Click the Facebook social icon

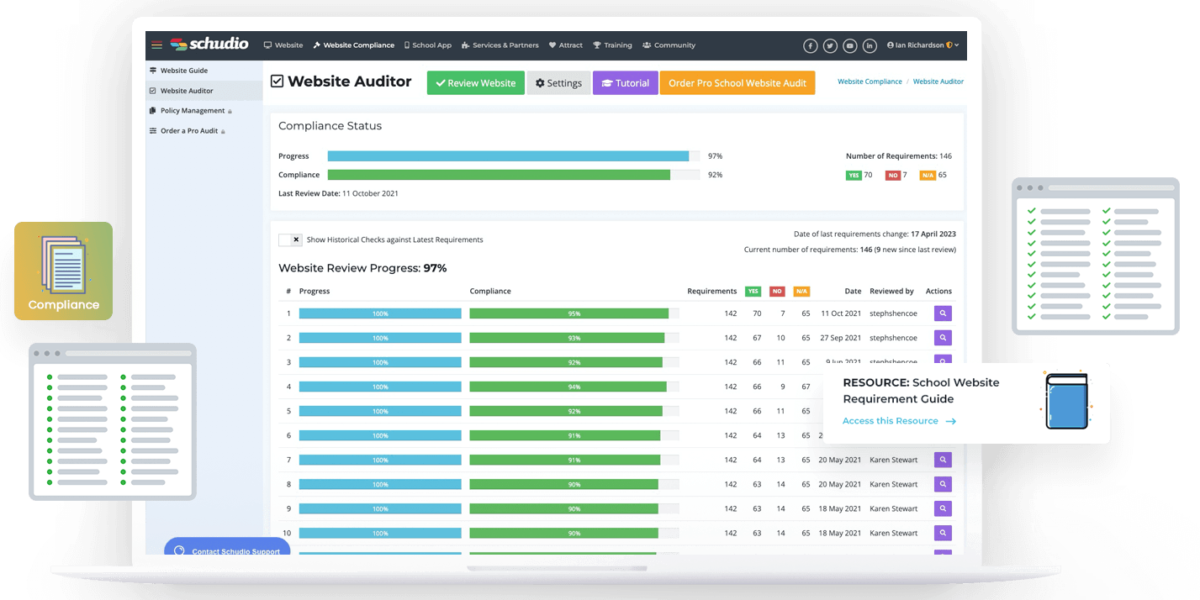coord(810,46)
